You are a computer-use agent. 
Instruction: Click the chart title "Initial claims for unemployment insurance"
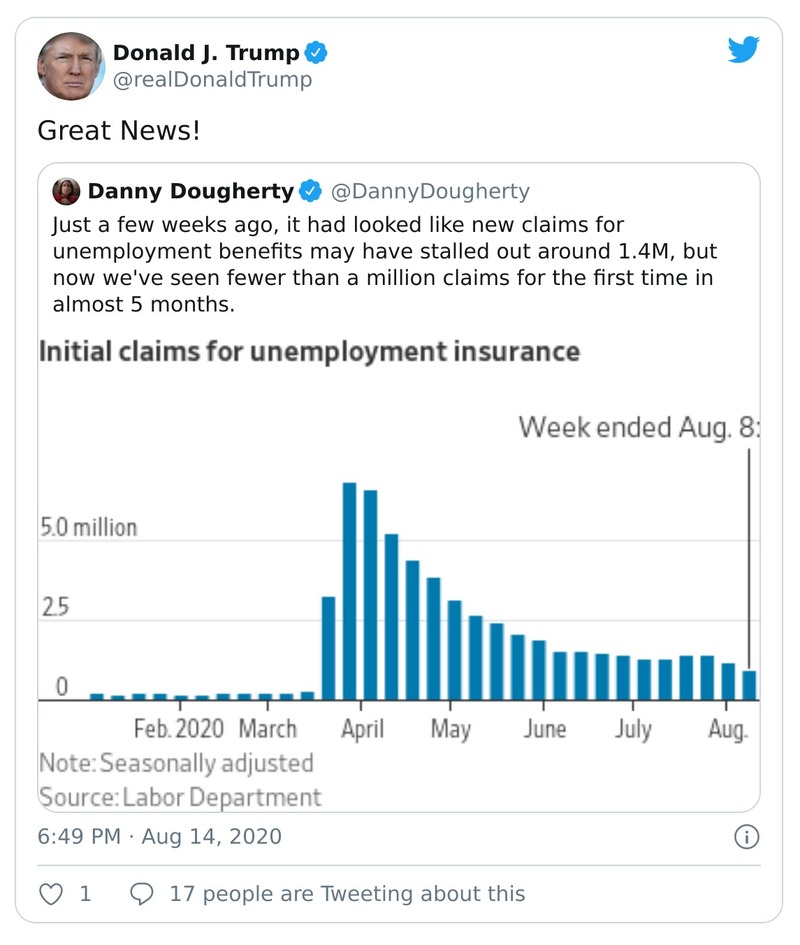309,352
